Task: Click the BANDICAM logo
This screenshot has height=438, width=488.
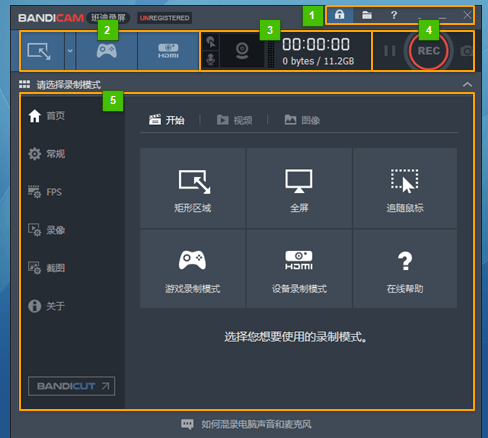Action: (x=51, y=18)
